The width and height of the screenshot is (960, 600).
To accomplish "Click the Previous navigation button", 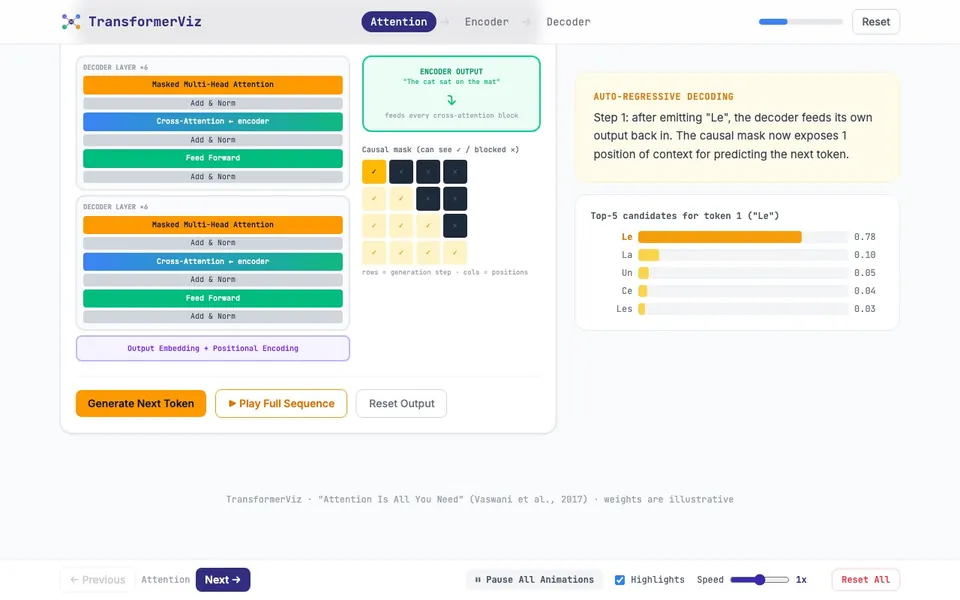I will (x=97, y=580).
